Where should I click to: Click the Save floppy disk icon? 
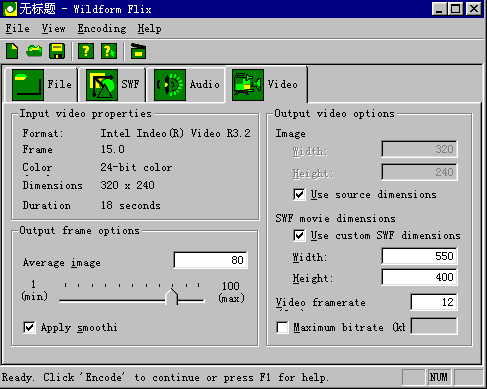57,51
